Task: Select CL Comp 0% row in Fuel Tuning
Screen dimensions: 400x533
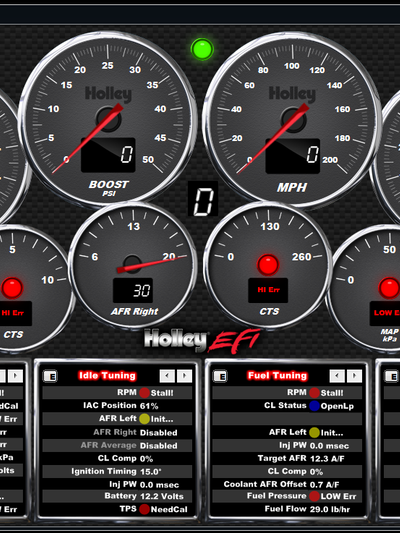Action: (287, 471)
